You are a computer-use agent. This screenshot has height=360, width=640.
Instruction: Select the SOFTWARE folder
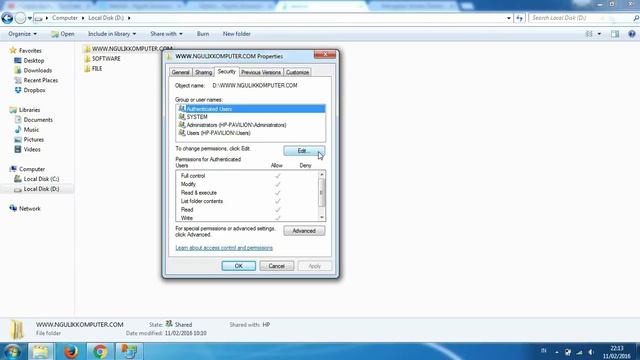click(x=102, y=58)
